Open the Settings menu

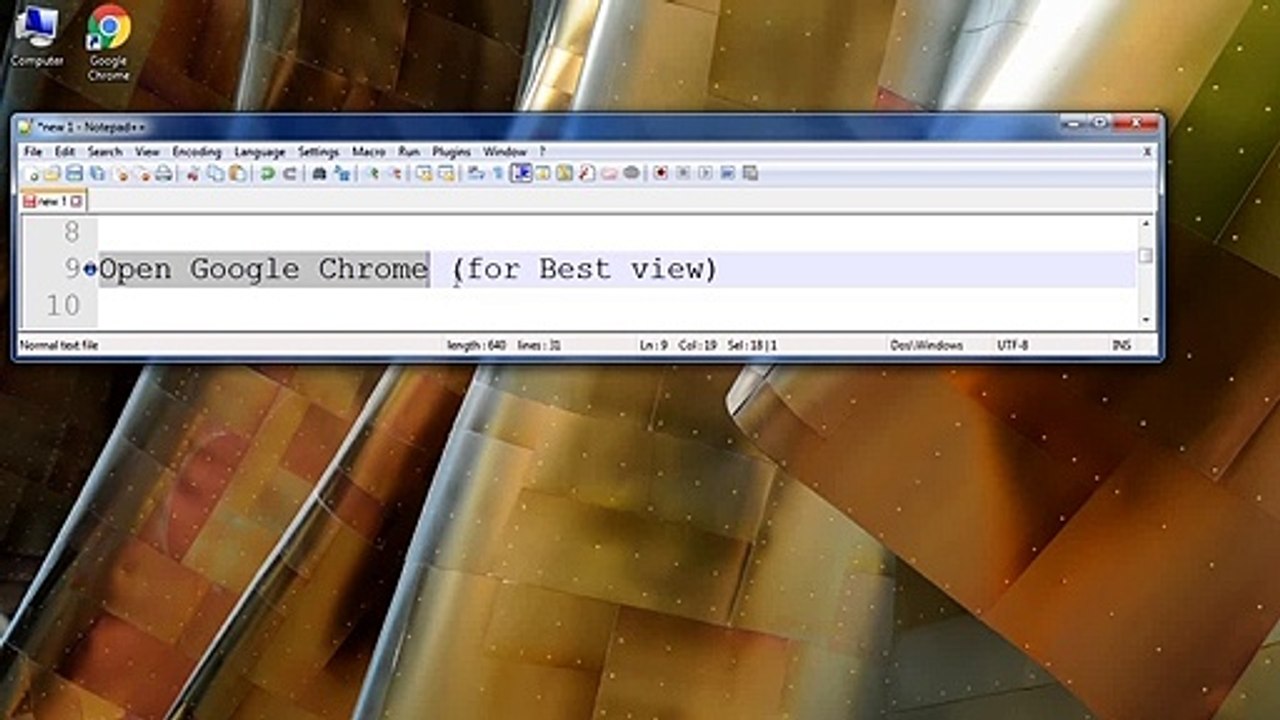click(x=319, y=152)
